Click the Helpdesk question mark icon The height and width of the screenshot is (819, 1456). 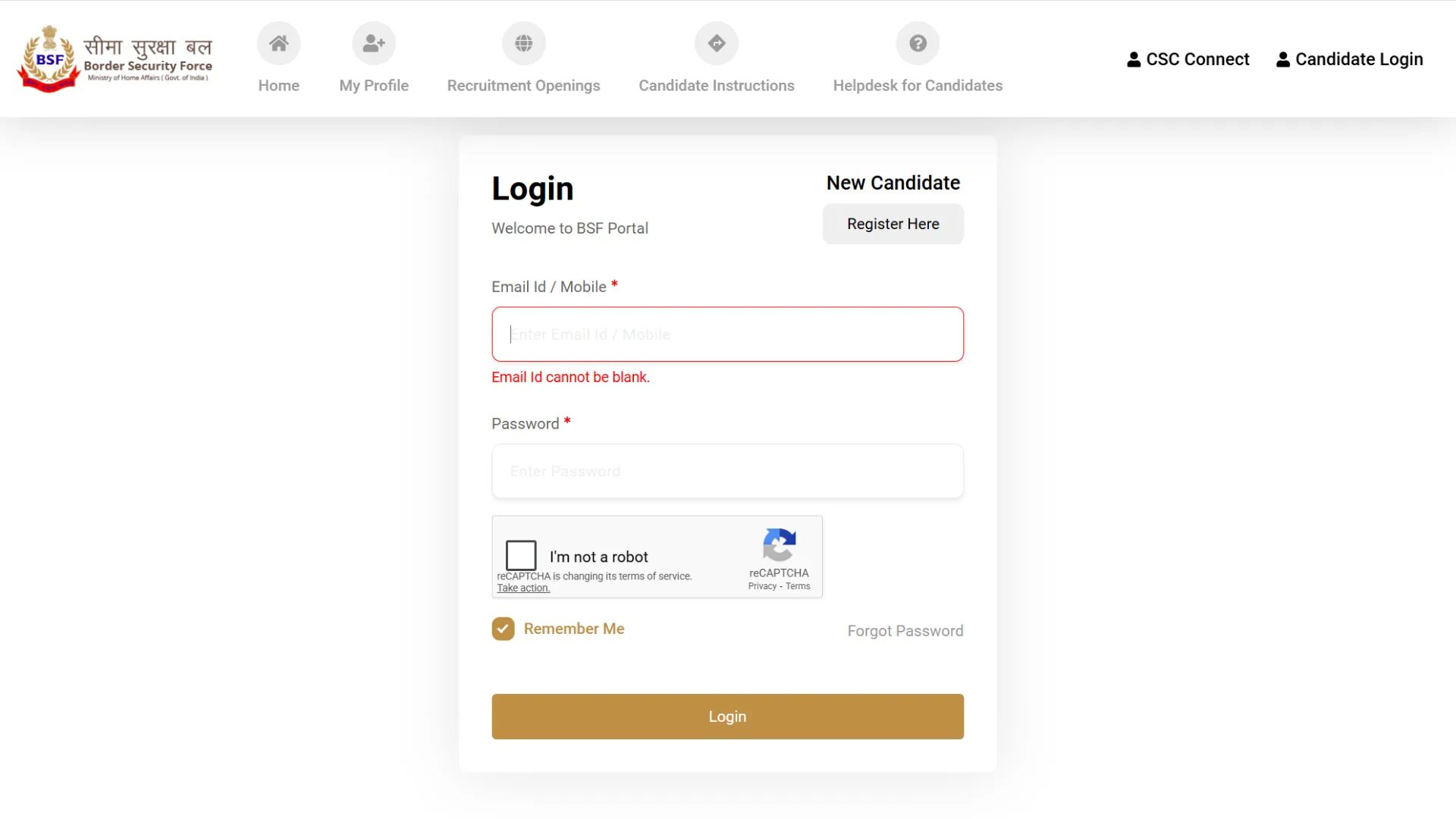(x=918, y=43)
